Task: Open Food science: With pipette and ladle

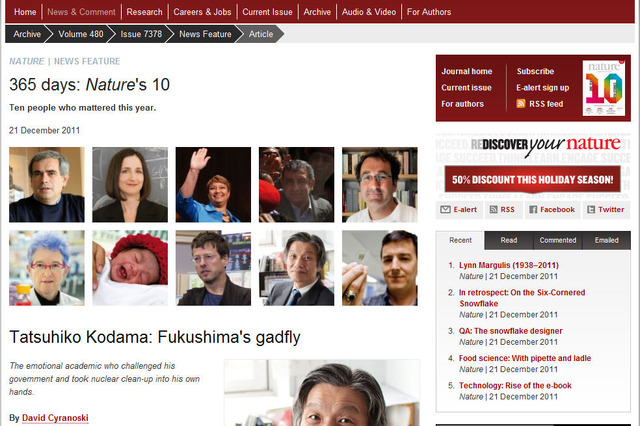Action: click(x=525, y=358)
